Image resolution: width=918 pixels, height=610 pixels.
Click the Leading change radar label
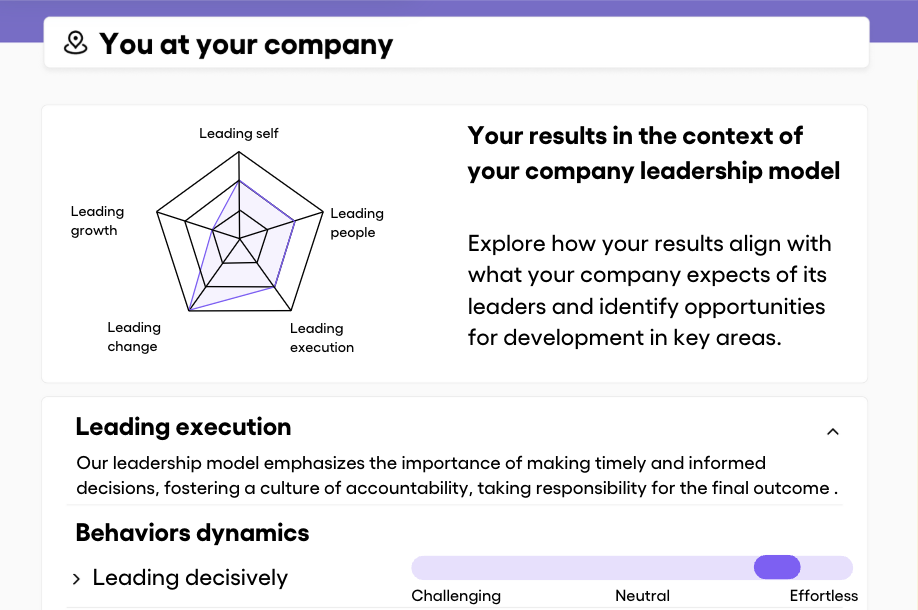point(134,337)
